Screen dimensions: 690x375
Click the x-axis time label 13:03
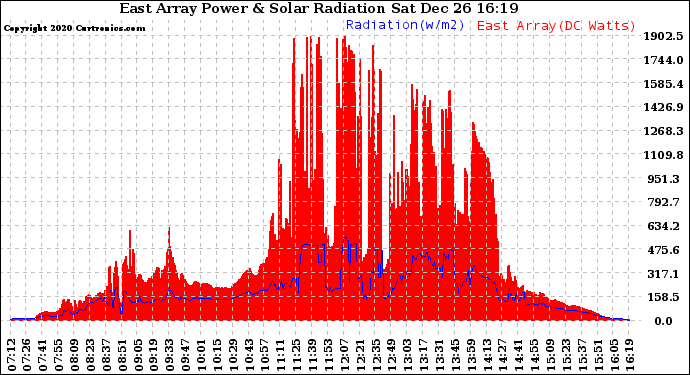408,355
